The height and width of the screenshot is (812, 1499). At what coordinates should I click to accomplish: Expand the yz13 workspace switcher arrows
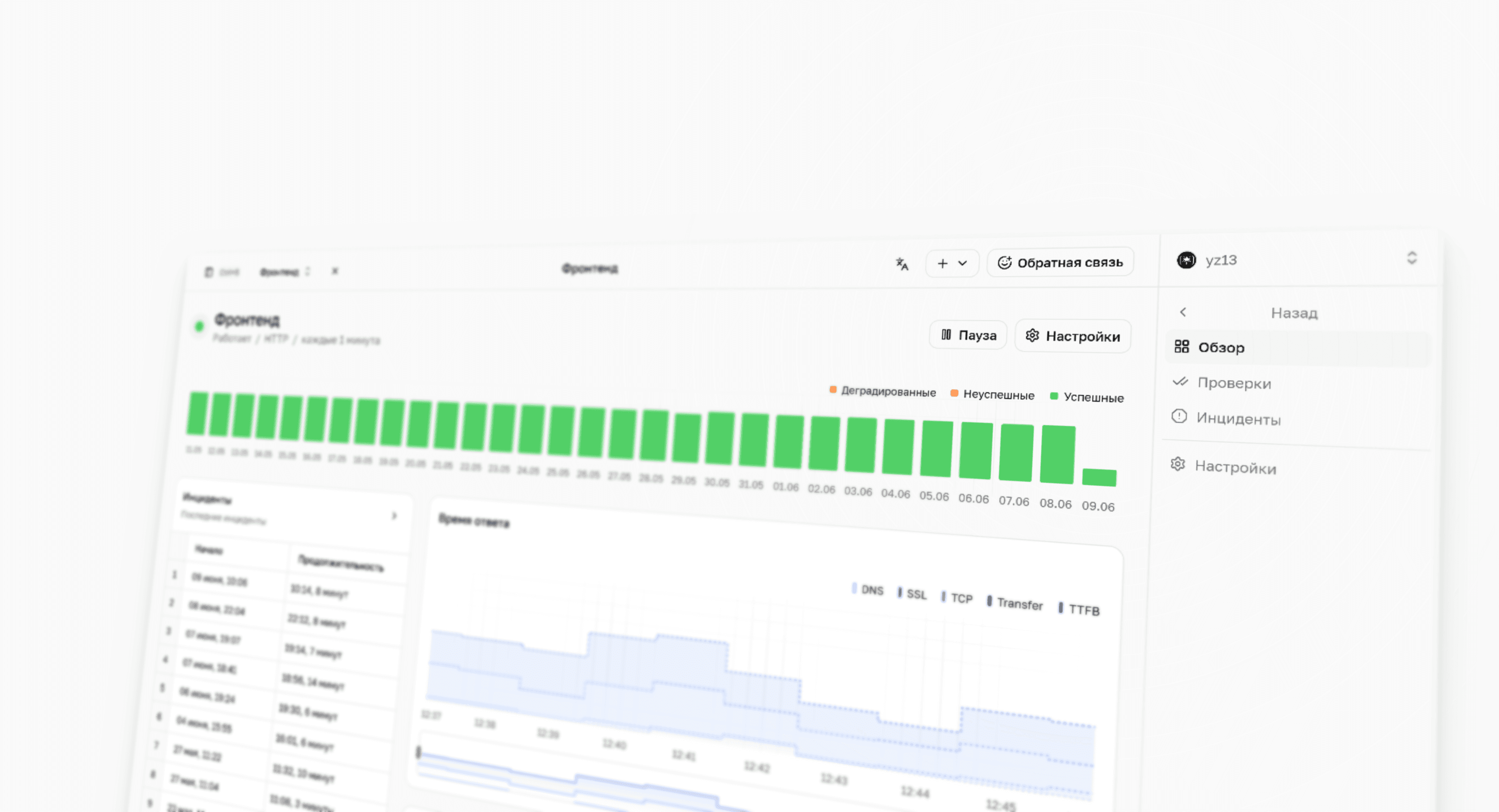tap(1412, 258)
